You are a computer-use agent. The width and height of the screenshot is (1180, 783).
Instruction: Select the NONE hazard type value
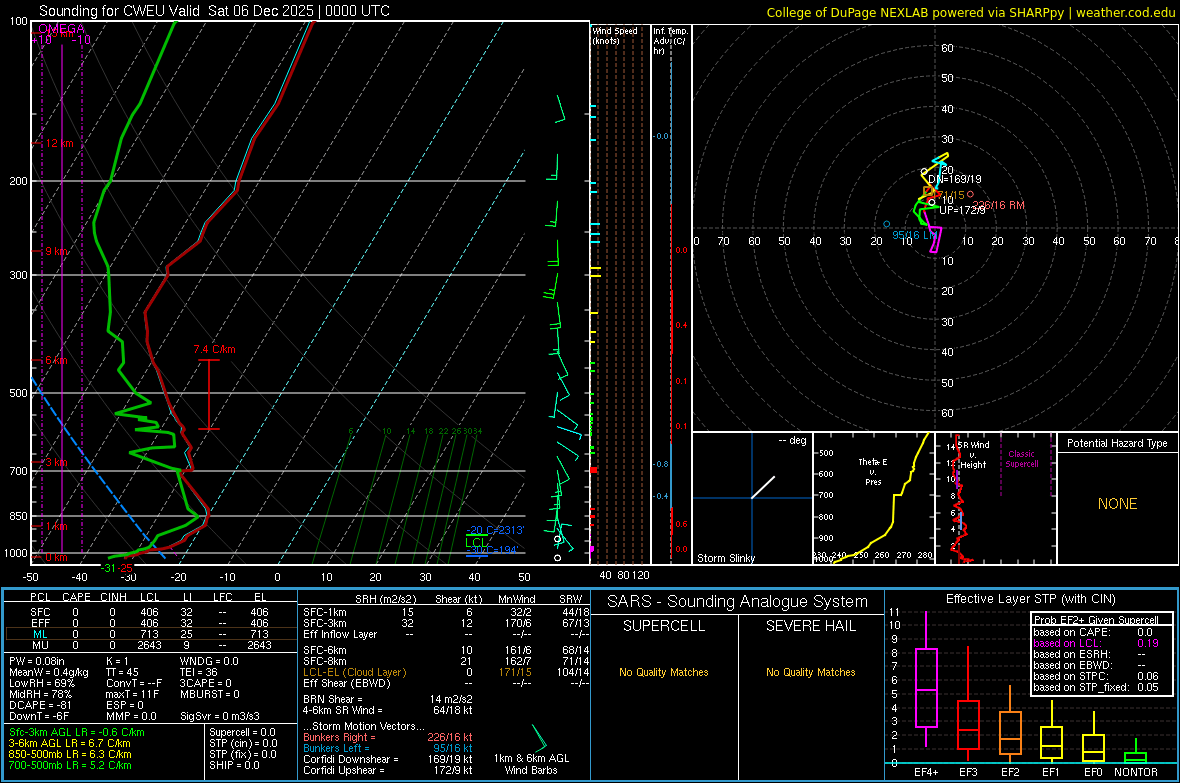(x=1117, y=504)
